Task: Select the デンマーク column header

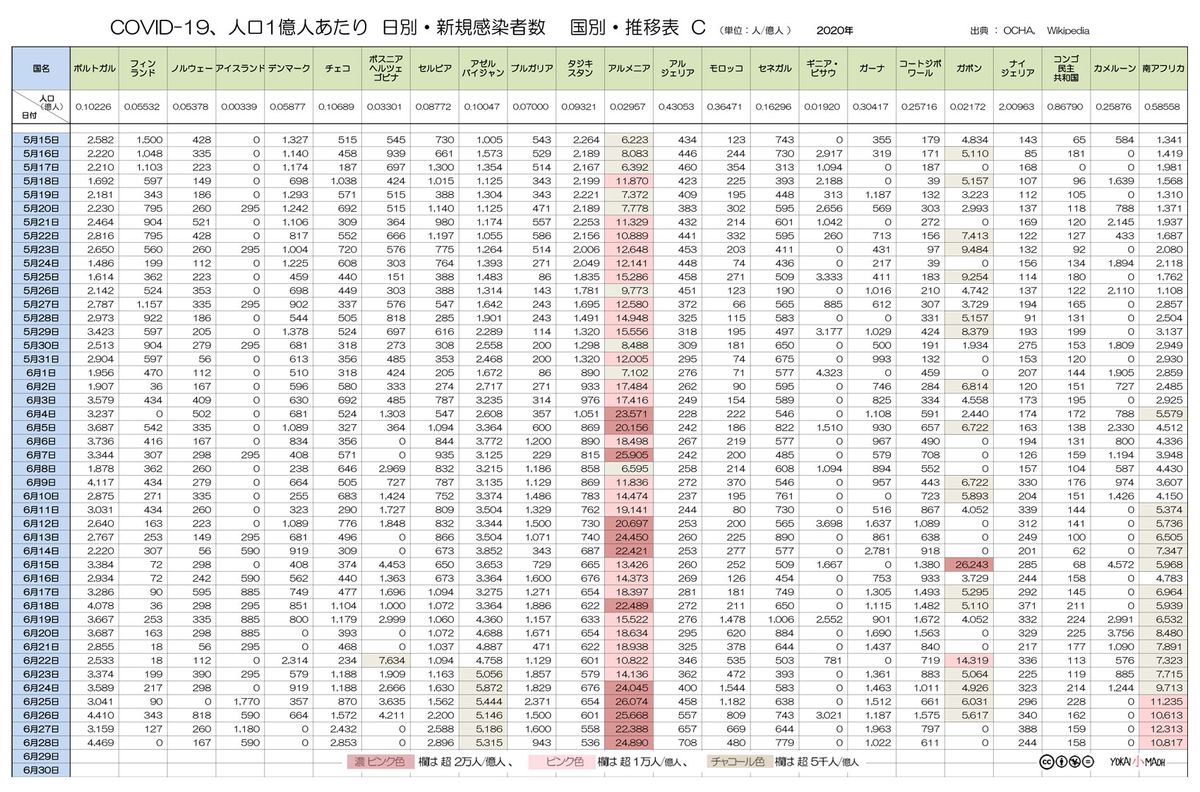Action: (287, 67)
